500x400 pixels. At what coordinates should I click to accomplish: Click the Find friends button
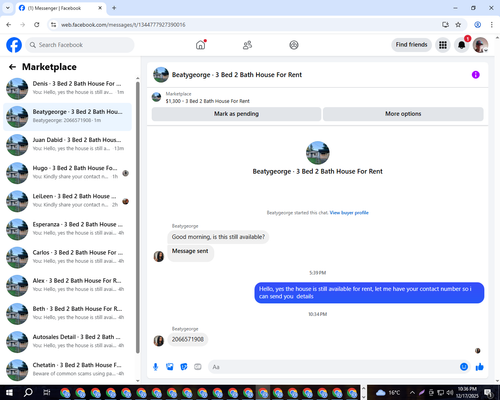[411, 45]
